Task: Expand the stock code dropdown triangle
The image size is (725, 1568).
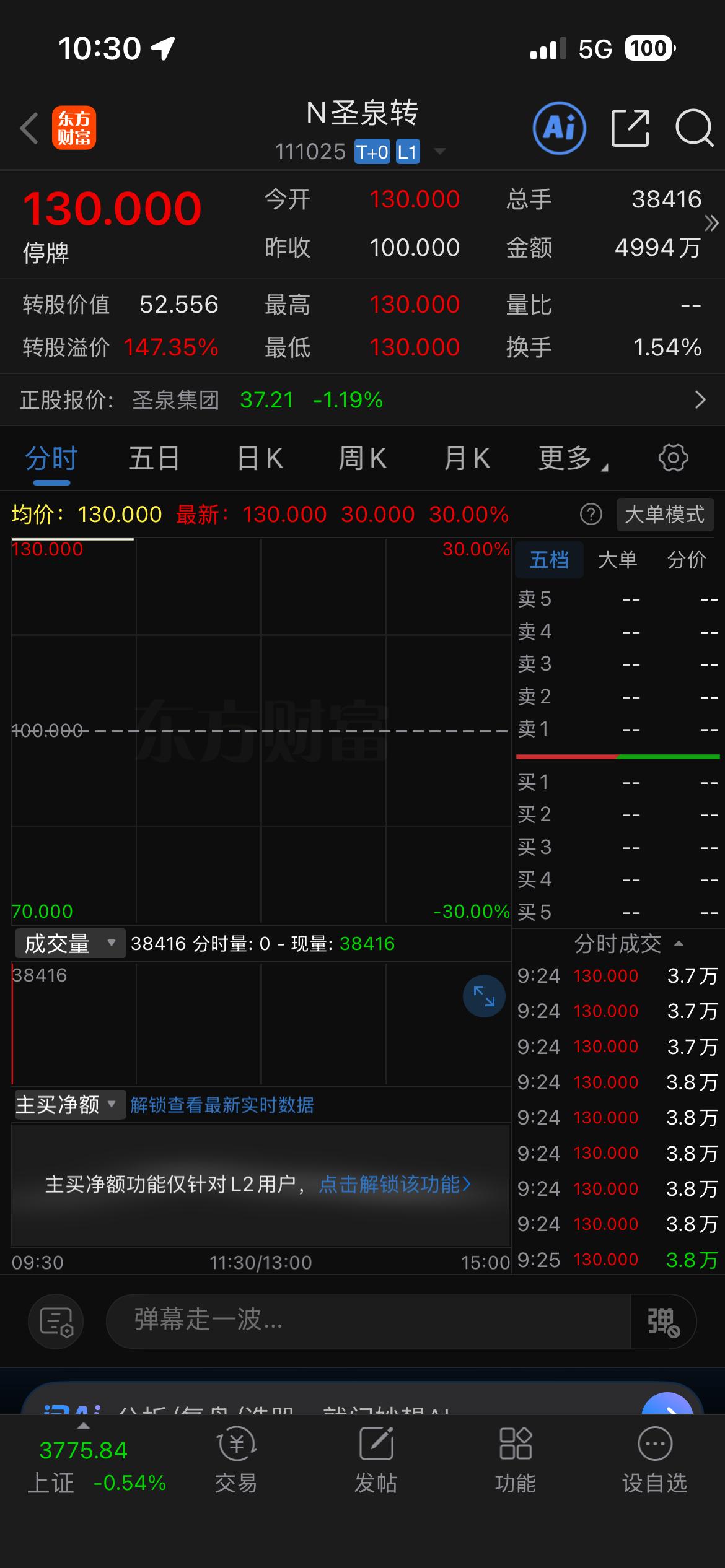Action: (439, 152)
